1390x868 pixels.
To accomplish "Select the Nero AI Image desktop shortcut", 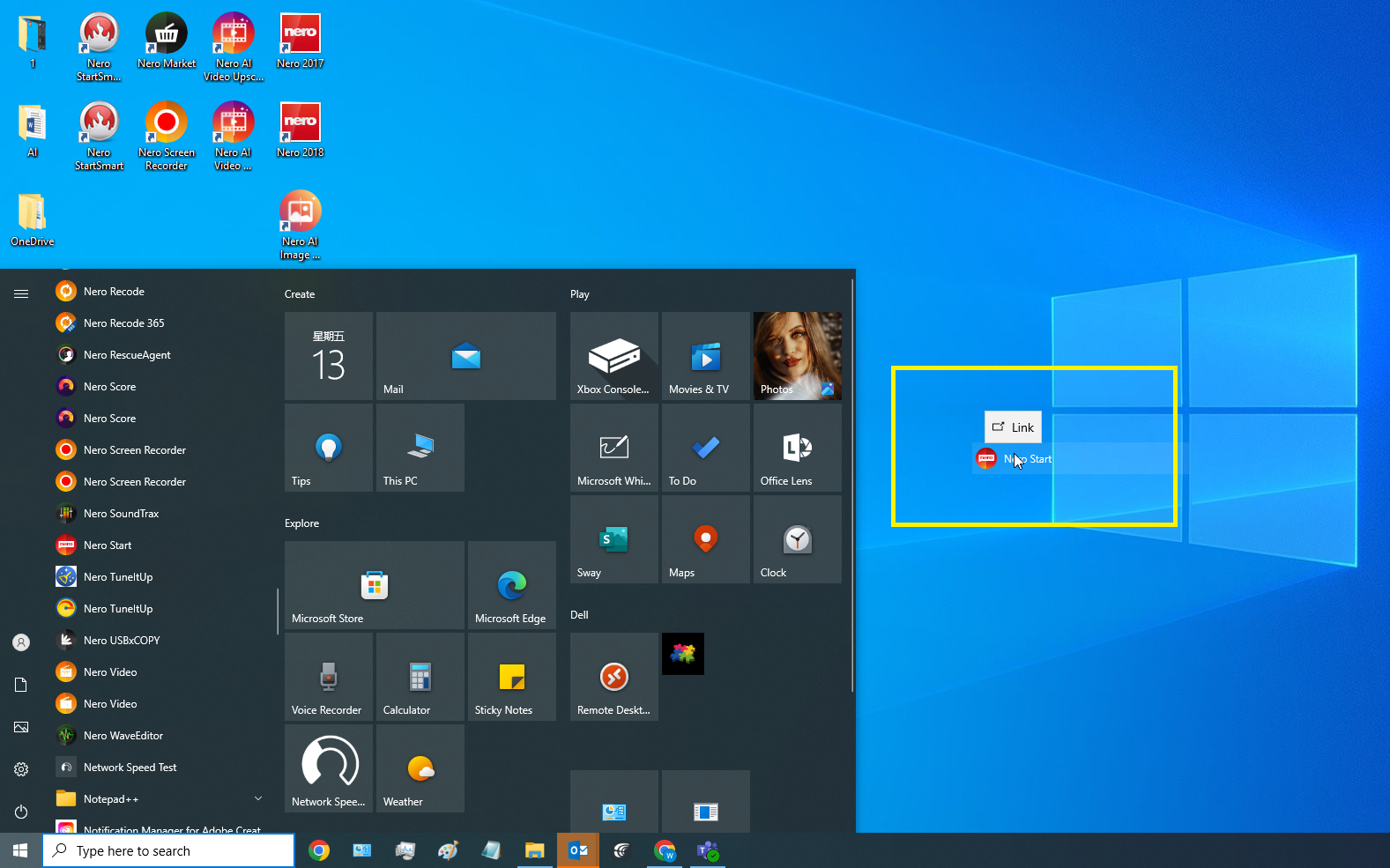I will point(301,225).
